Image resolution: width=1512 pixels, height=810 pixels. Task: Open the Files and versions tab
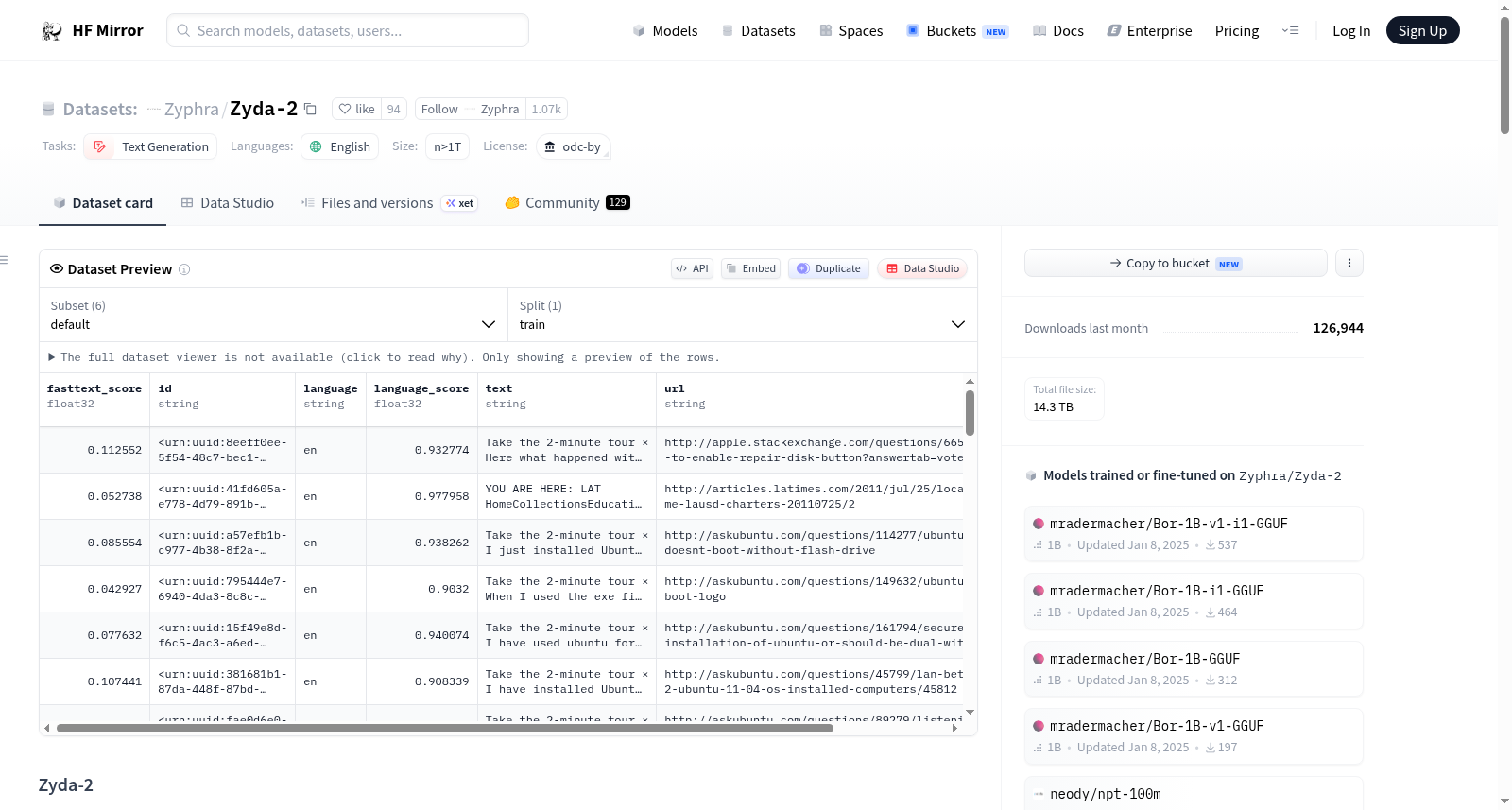[389, 202]
